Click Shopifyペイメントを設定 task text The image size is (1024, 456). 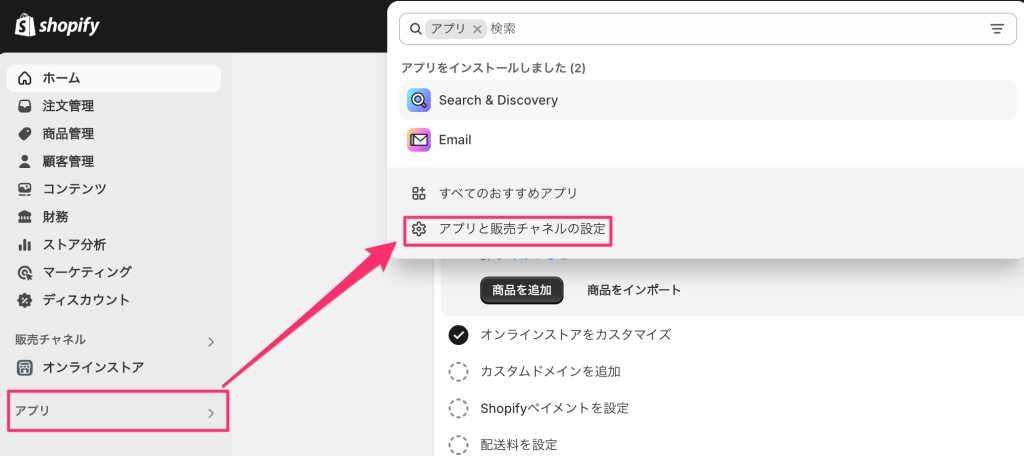(554, 408)
